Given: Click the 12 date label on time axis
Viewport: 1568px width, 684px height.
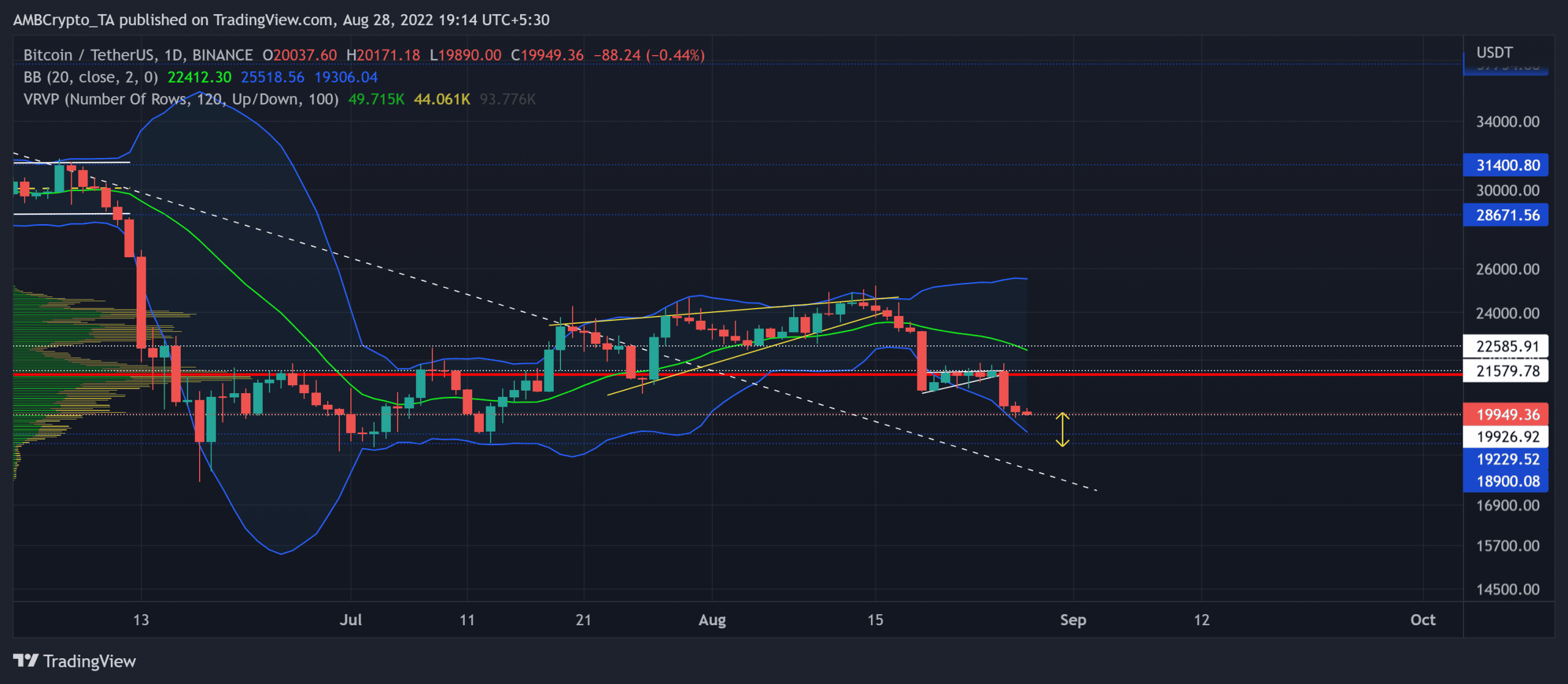Looking at the screenshot, I should pos(1202,620).
